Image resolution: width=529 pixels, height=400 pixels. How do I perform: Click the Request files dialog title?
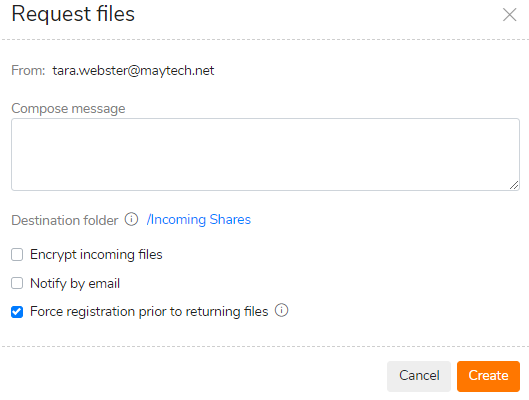pyautogui.click(x=73, y=15)
